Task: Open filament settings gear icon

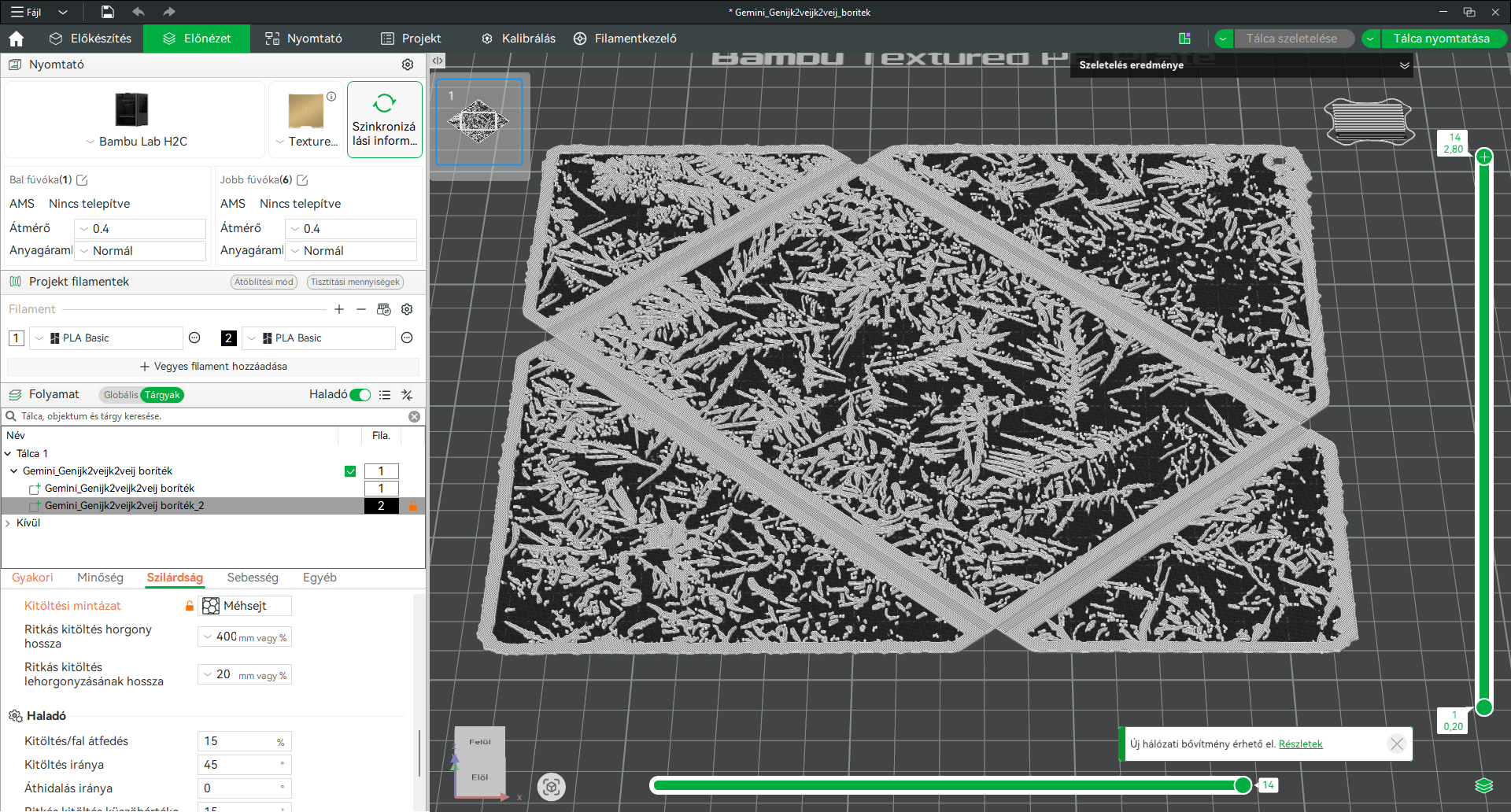Action: click(407, 309)
